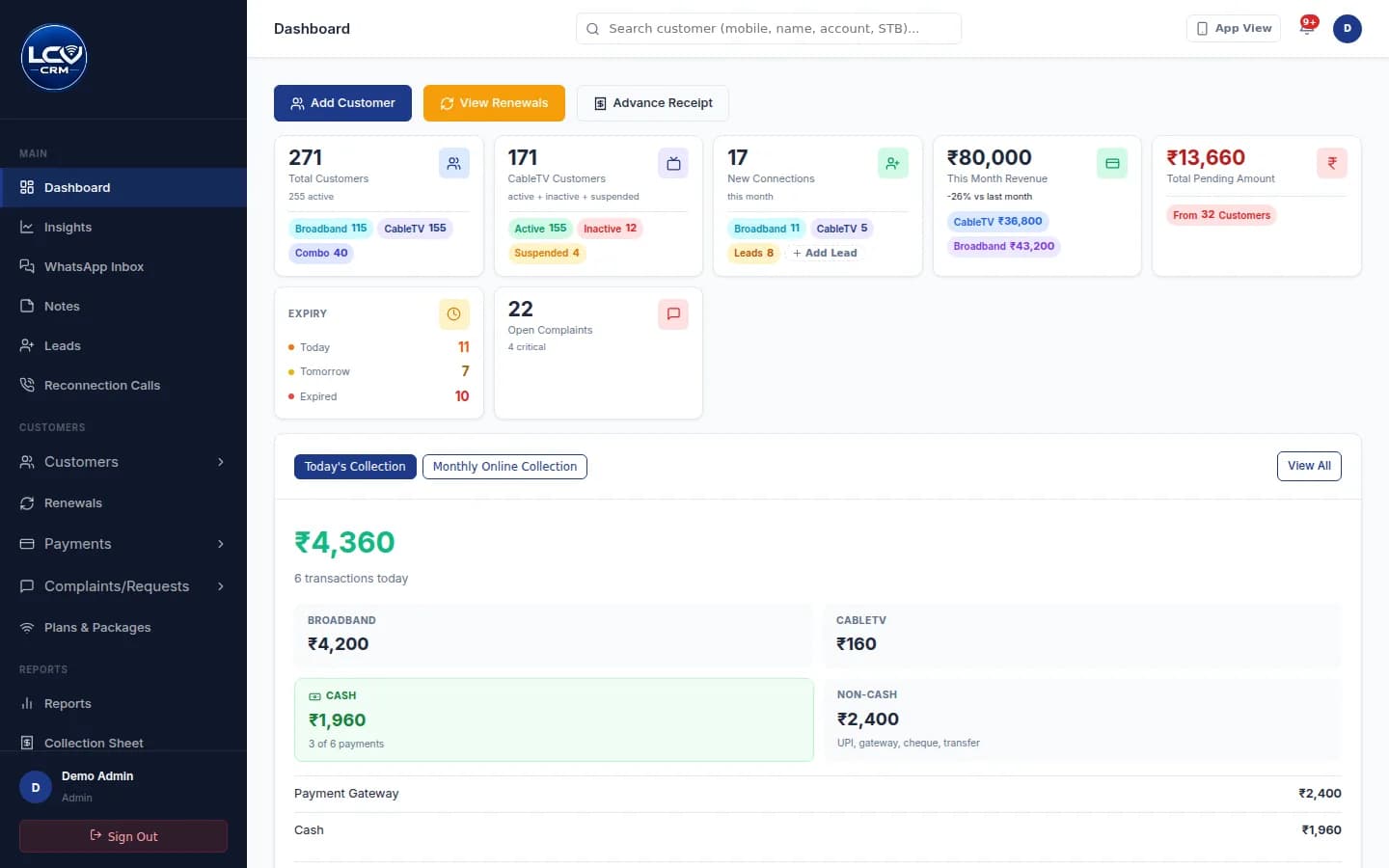Click the Insights chart icon in sidebar
Screen dimensions: 1389x868
[x=27, y=228]
